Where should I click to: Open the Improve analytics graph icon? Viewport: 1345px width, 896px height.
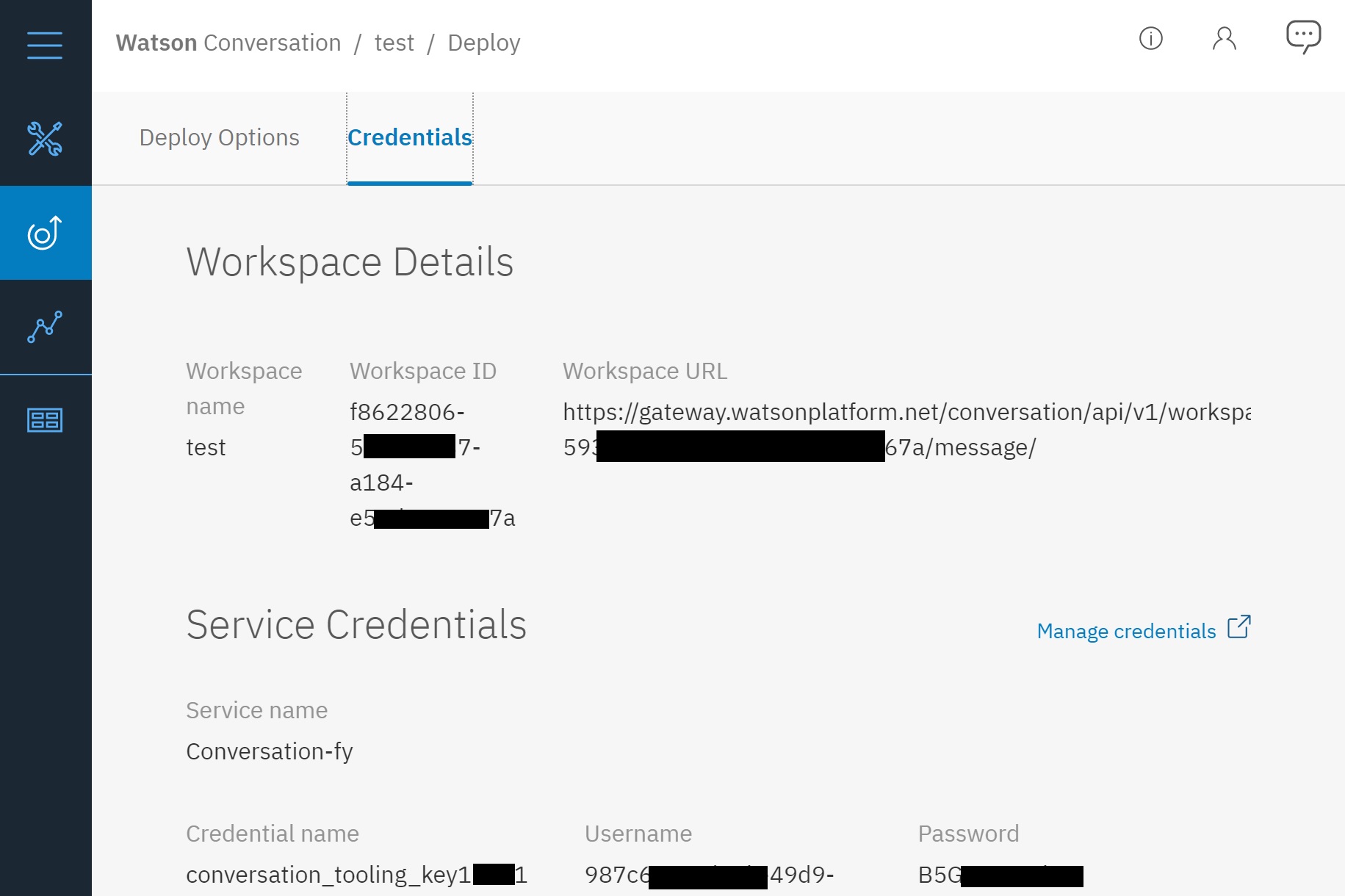tap(45, 327)
